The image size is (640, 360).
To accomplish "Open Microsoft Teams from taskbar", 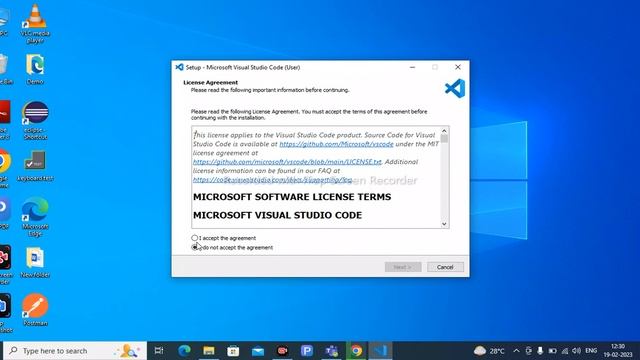I will [x=331, y=351].
